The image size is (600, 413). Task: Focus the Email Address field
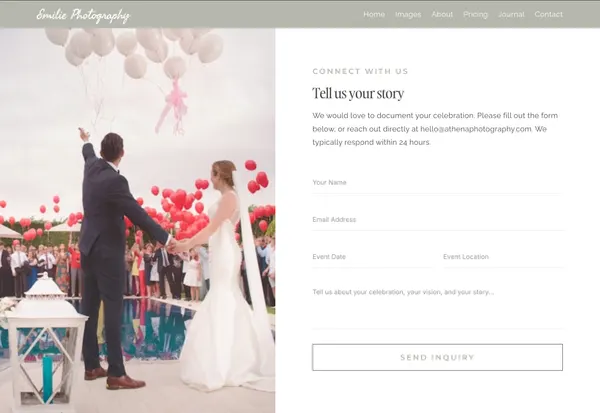(x=437, y=220)
